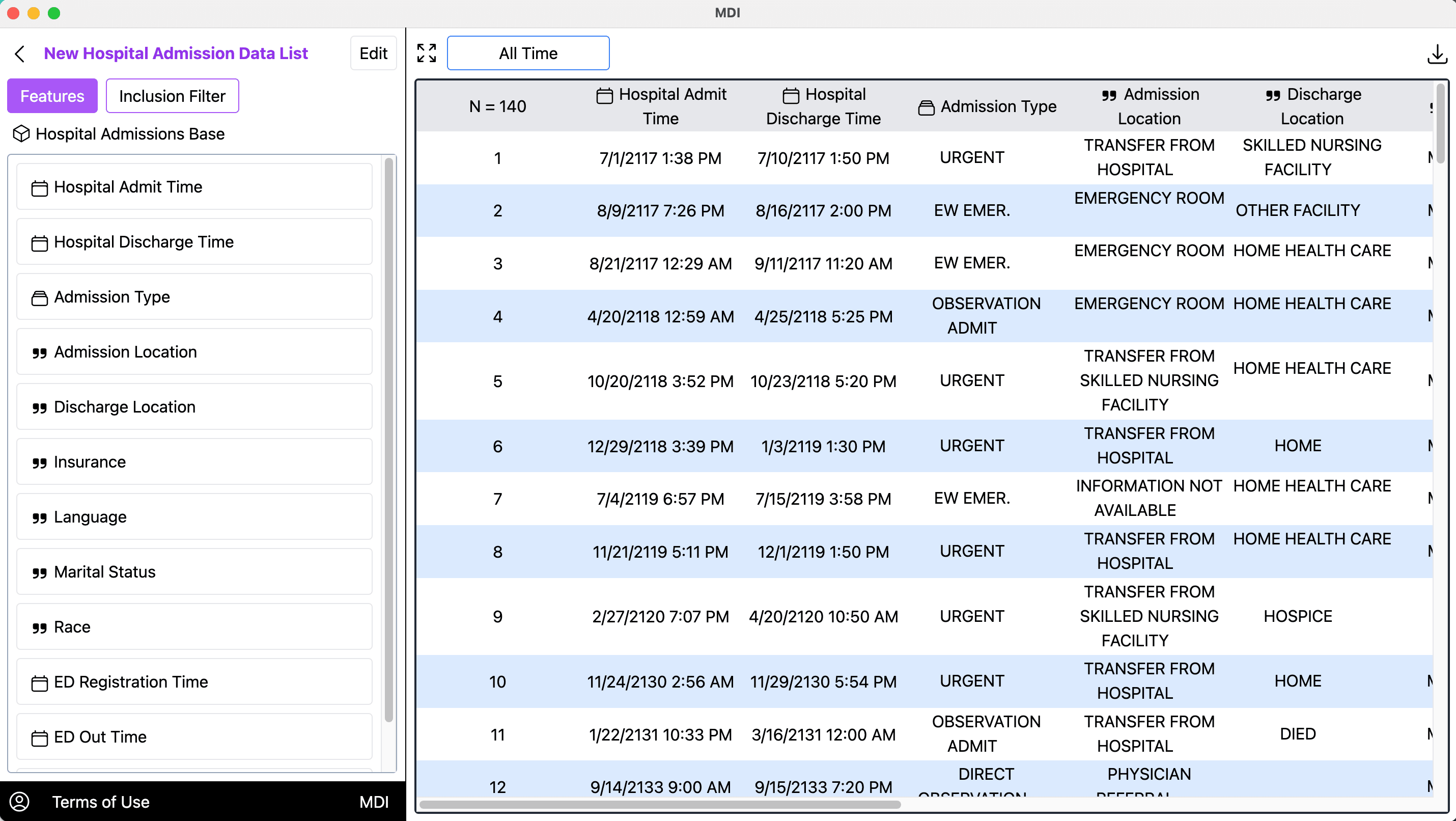The height and width of the screenshot is (821, 1456).
Task: Open the account profile icon at bottom left
Action: tap(20, 802)
